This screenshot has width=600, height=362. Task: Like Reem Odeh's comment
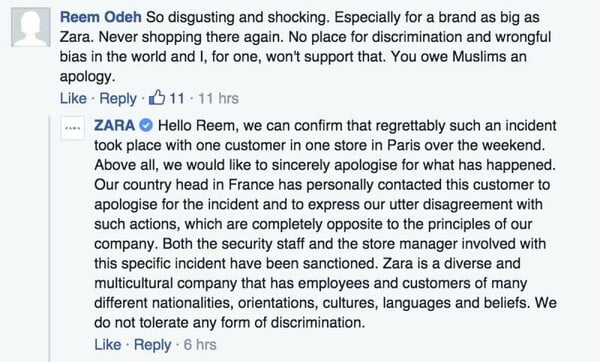click(73, 98)
